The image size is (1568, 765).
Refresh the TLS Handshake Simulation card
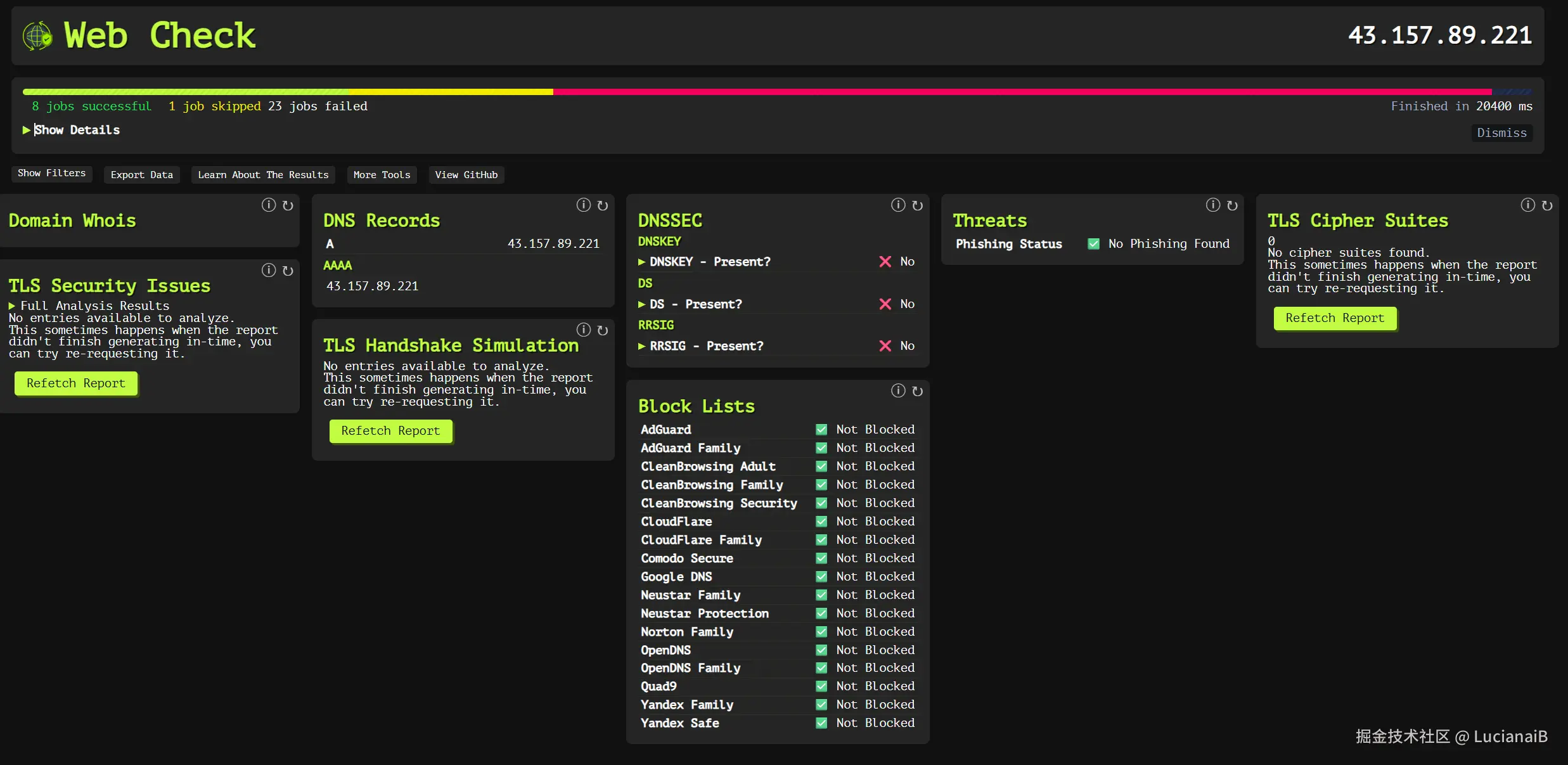click(603, 330)
